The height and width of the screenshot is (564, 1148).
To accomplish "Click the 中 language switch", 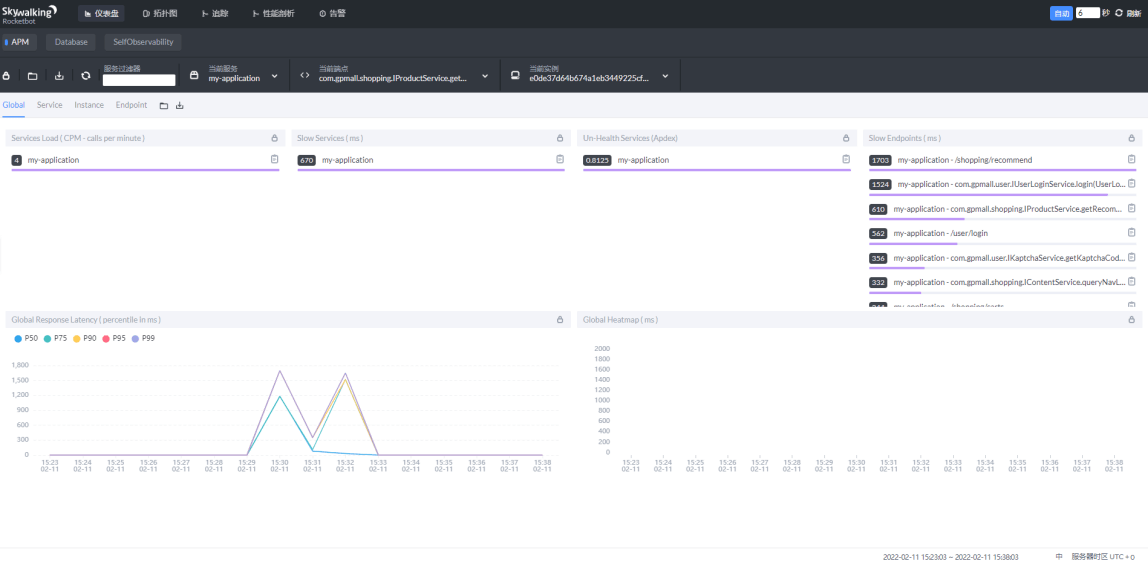I will [1059, 557].
